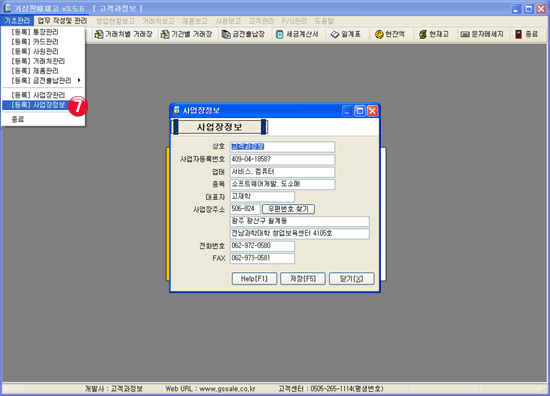Open the 기초관리 menu
The width and height of the screenshot is (550, 396).
17,21
